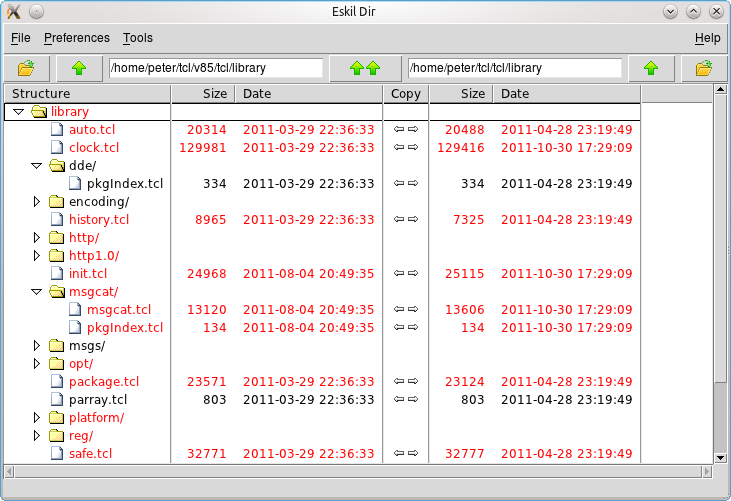The image size is (731, 501).
Task: Collapse the msgcat/ folder
Action: point(37,292)
